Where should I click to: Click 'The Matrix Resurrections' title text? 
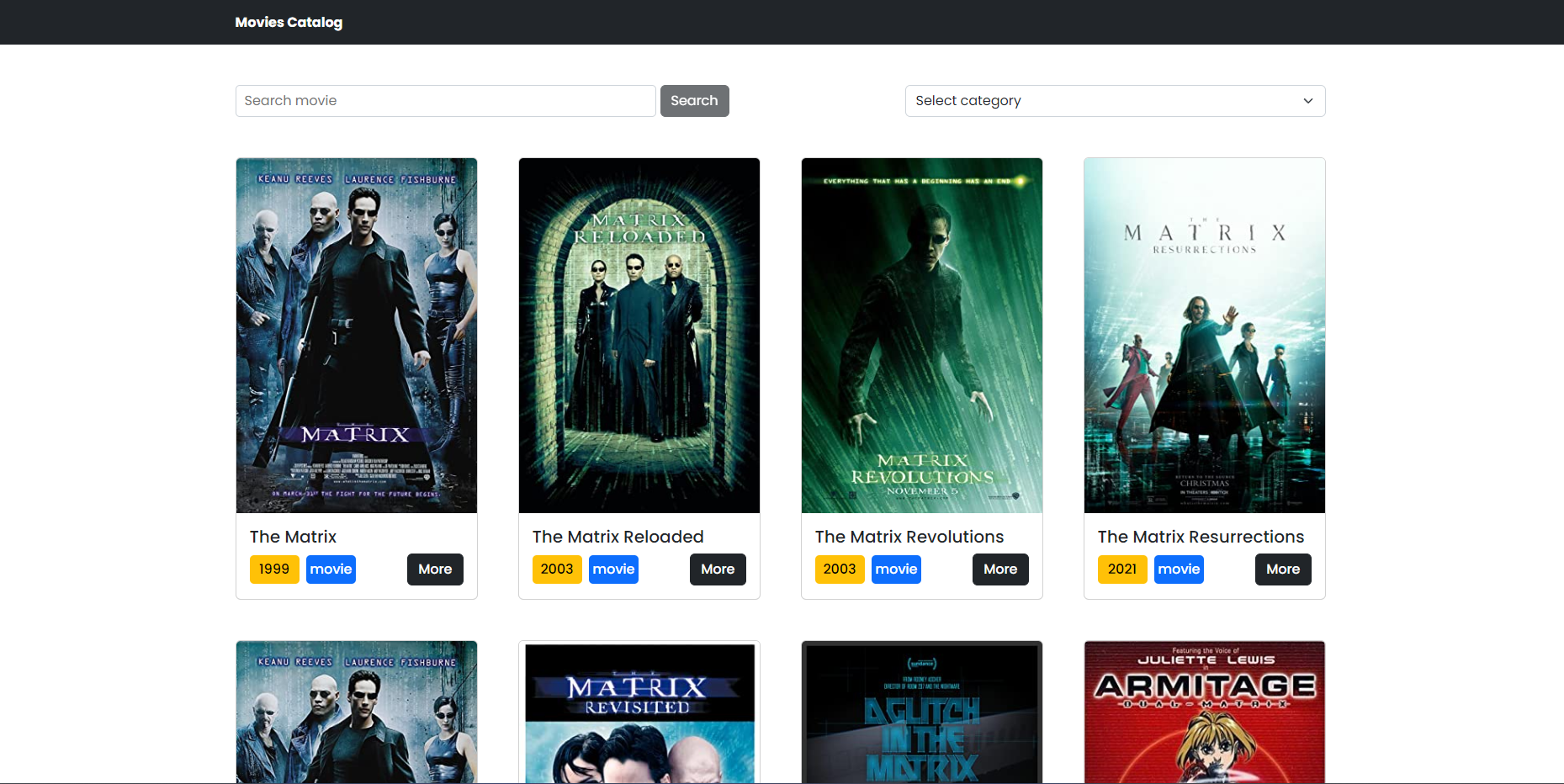(x=1201, y=537)
